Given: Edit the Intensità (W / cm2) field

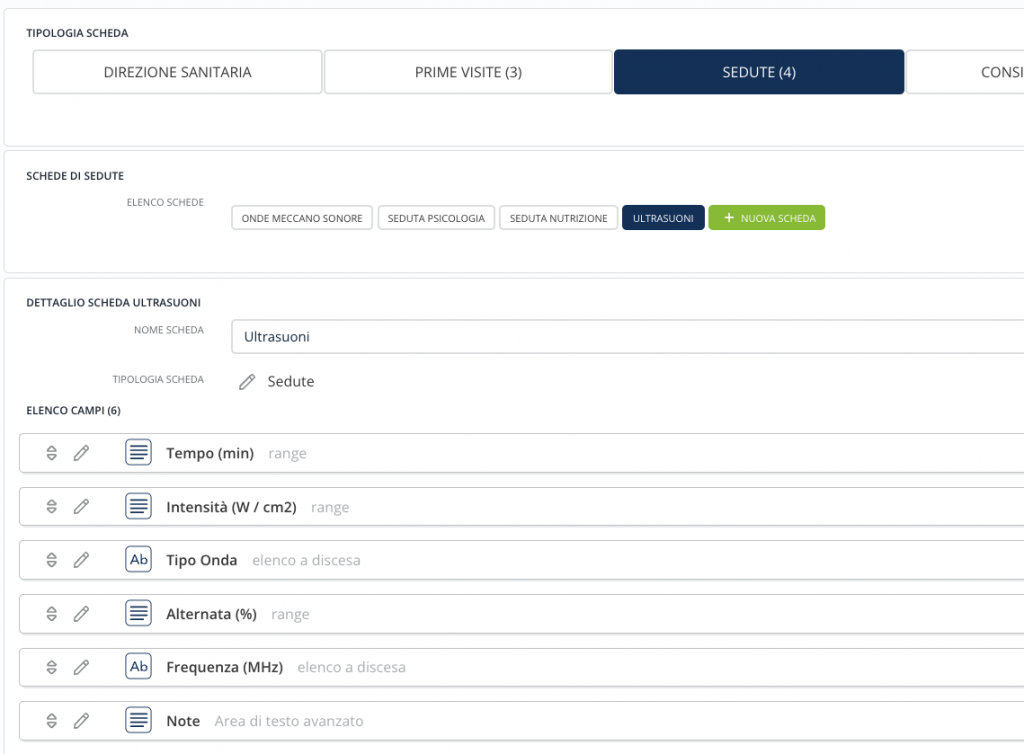Looking at the screenshot, I should [x=81, y=507].
